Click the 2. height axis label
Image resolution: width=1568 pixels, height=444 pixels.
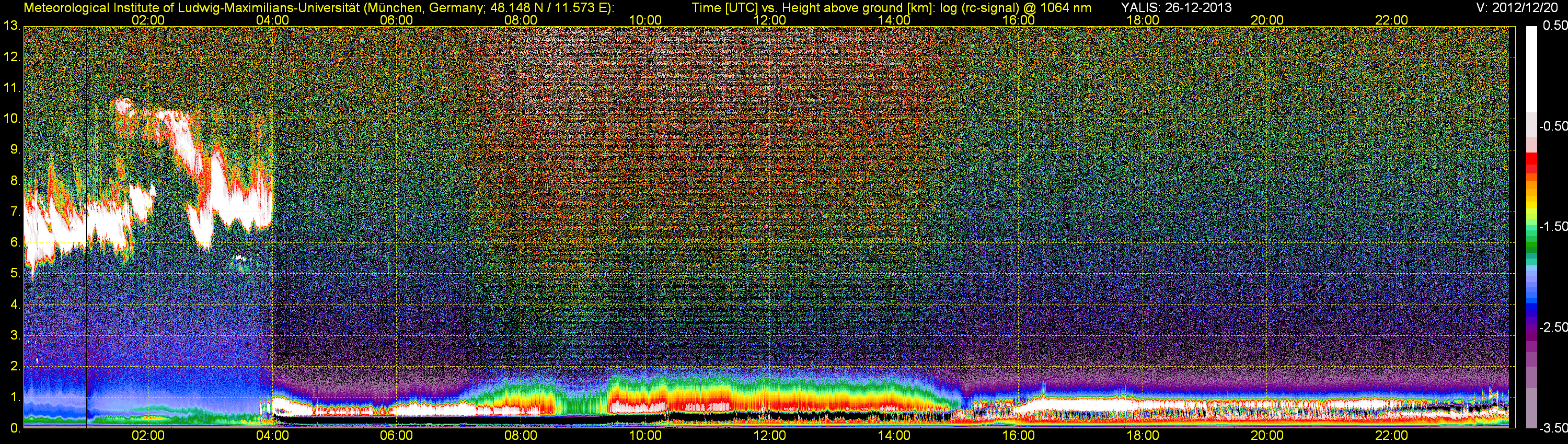coord(15,366)
